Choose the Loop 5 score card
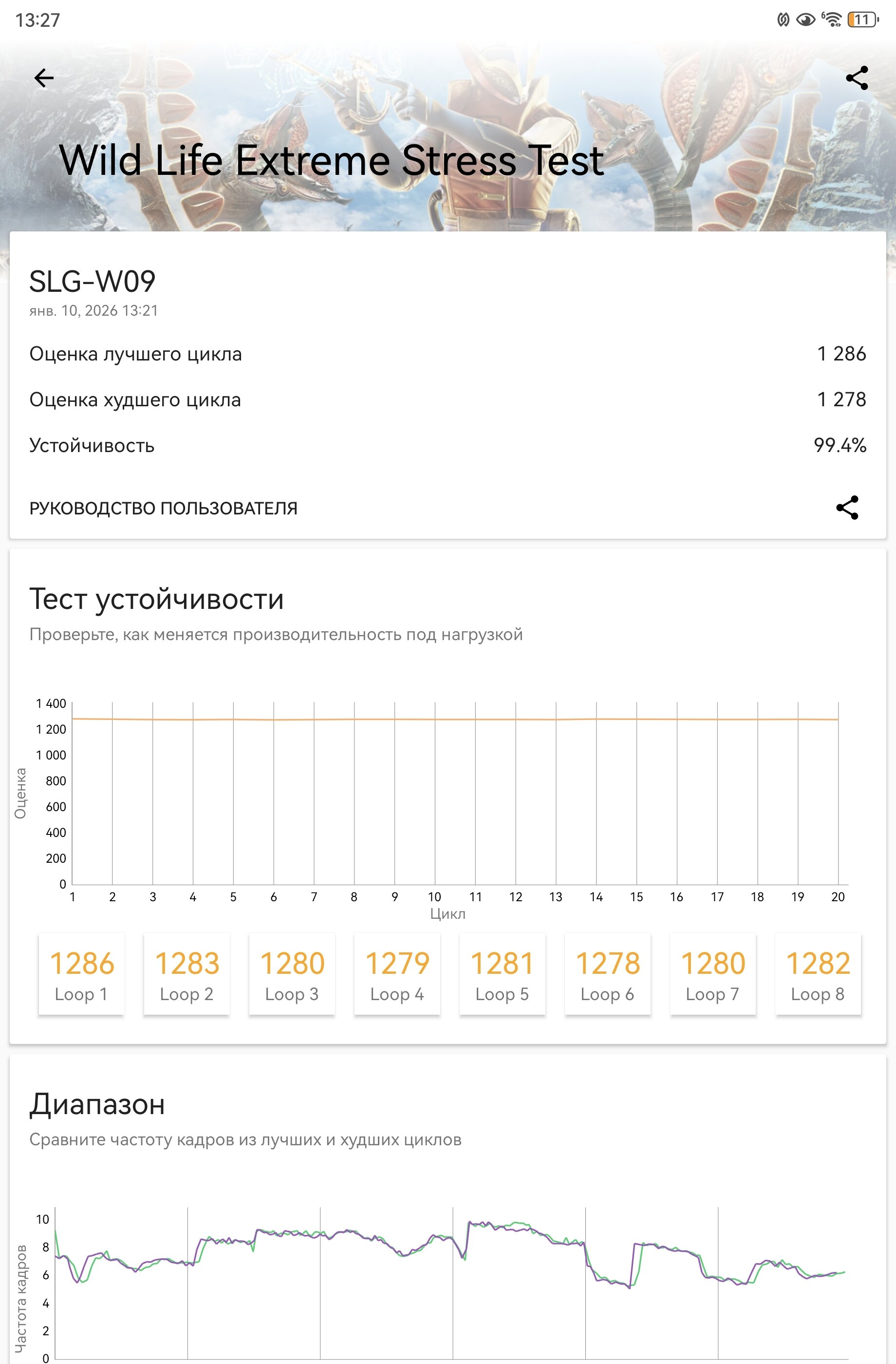The image size is (896, 1364). [x=503, y=974]
